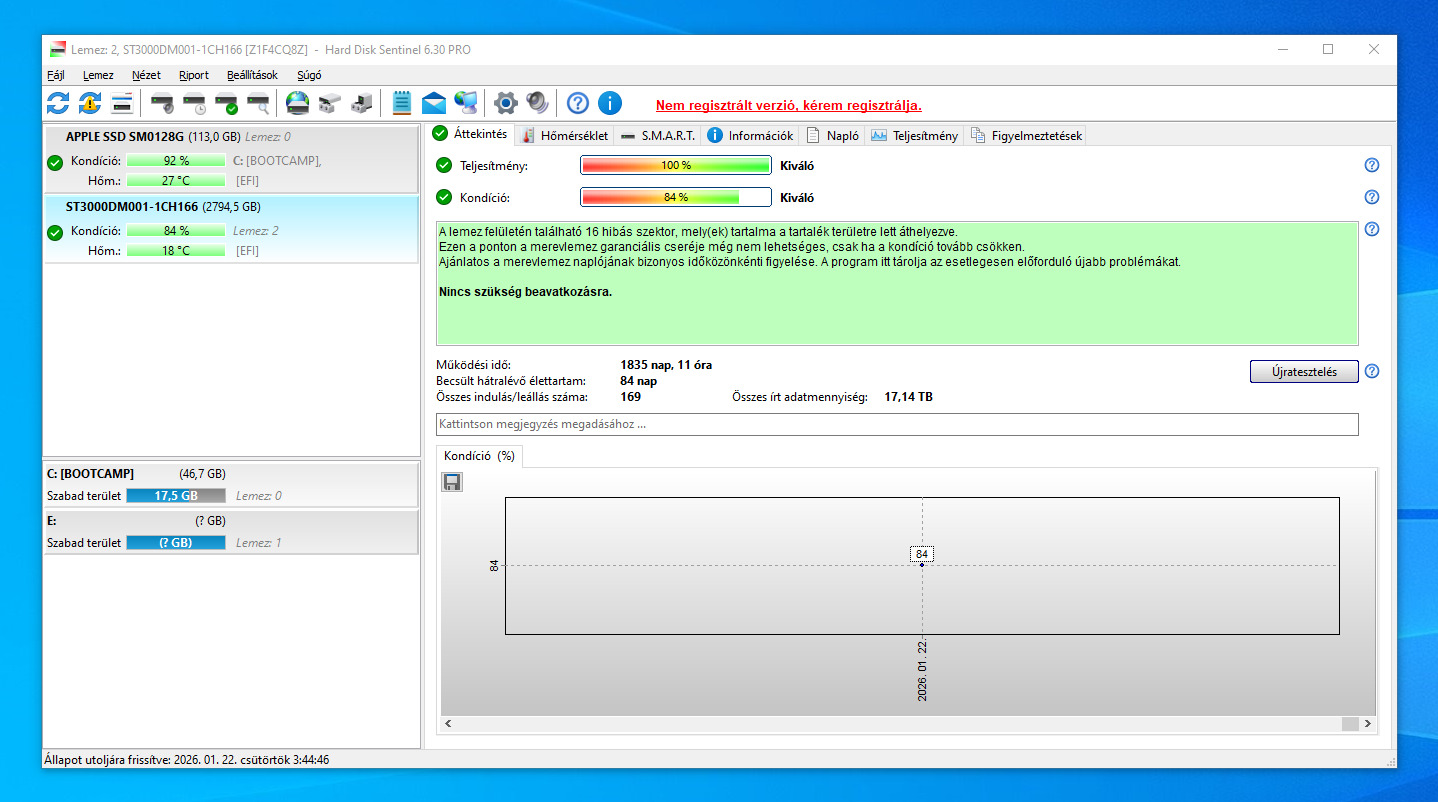
Task: Open the S.M.A.R.T. tab
Action: [658, 135]
